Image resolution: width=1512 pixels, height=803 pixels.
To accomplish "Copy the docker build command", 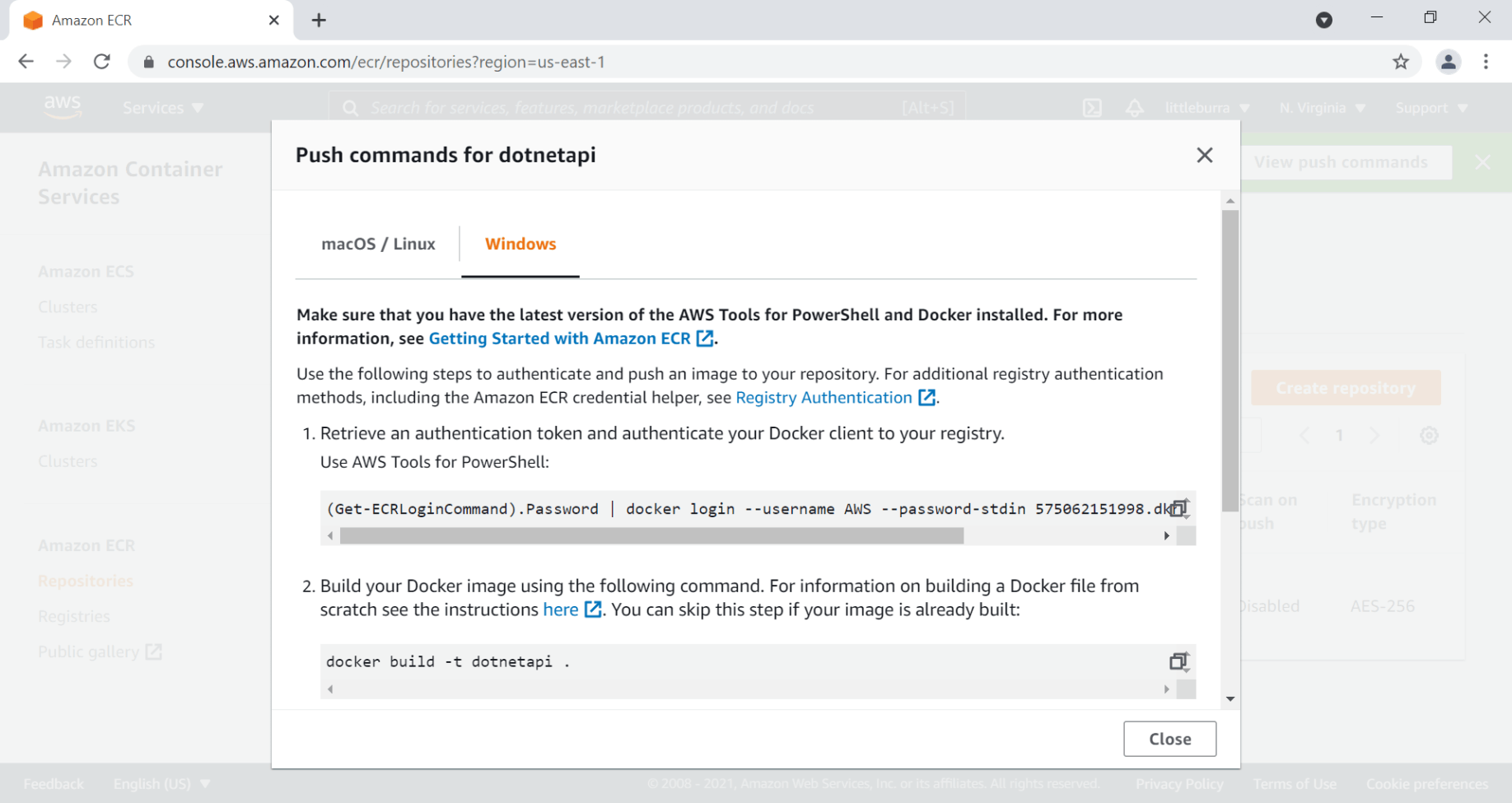I will tap(1178, 661).
